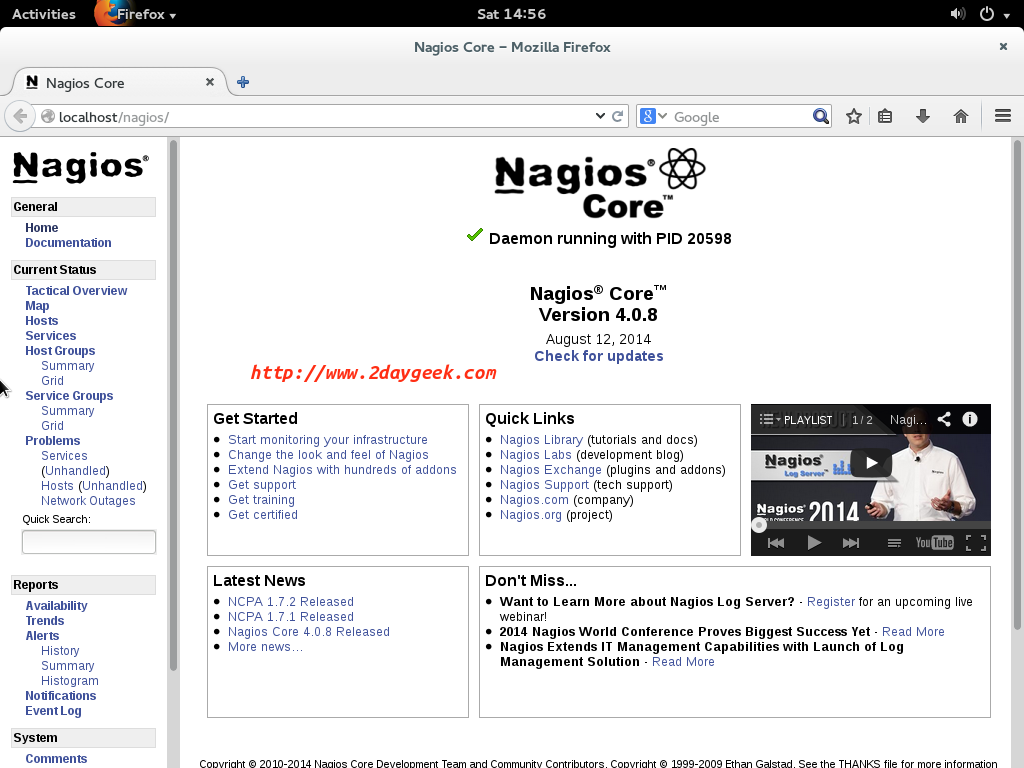Click the sidebar frame vertical scrollbar
This screenshot has width=1024, height=768.
coord(173,405)
